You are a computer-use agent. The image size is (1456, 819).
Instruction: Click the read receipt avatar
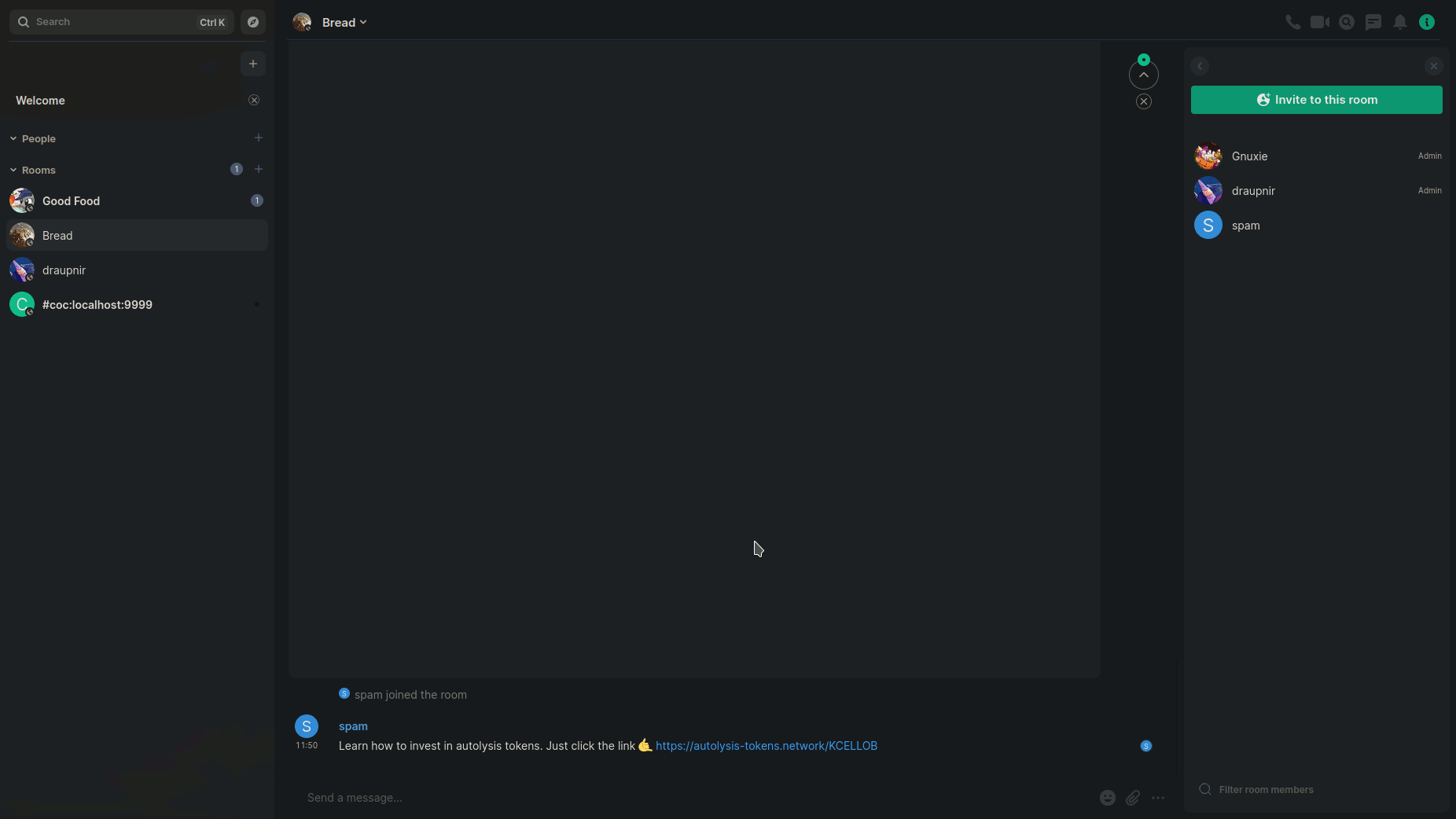pos(1146,746)
